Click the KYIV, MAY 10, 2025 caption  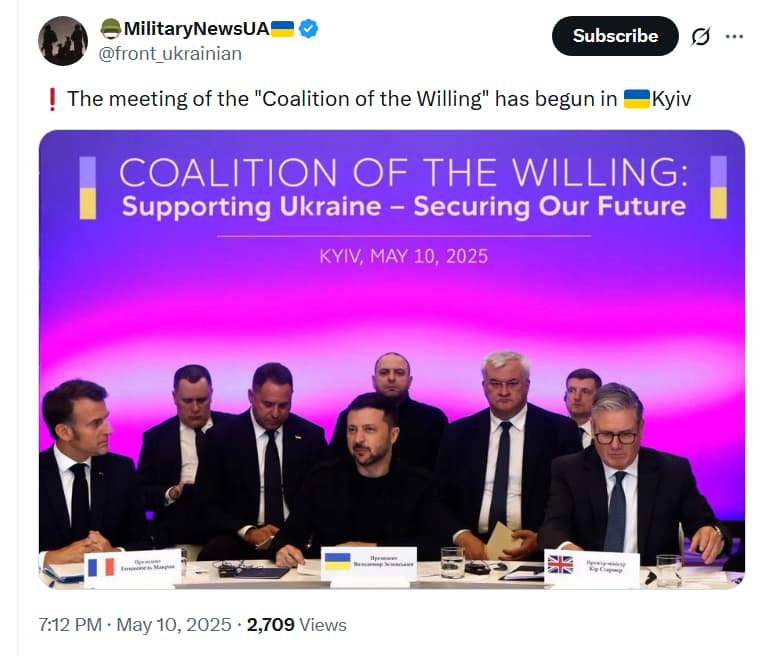click(404, 256)
